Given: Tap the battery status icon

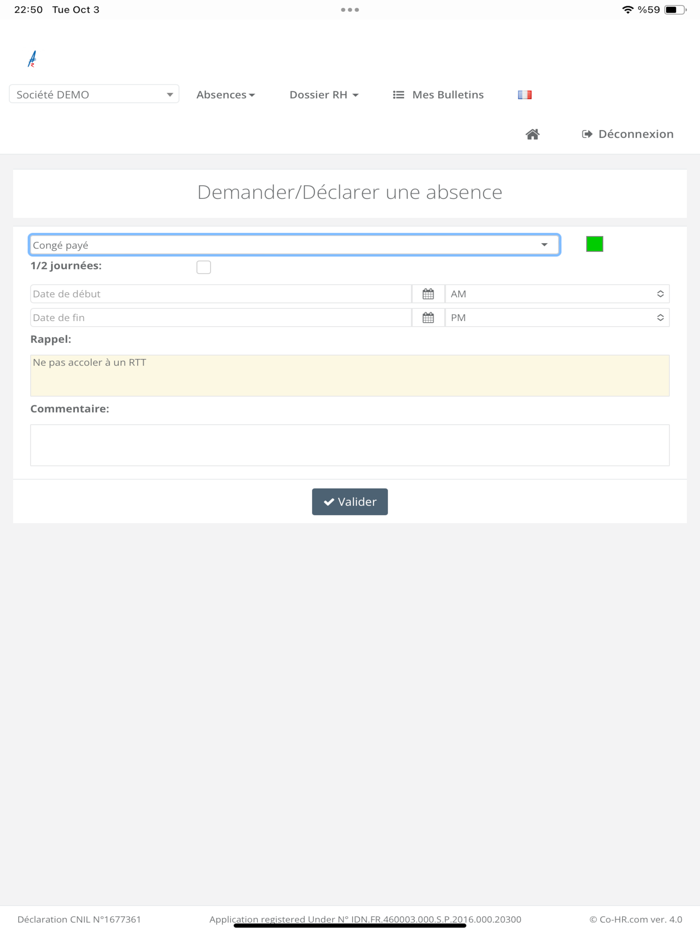Looking at the screenshot, I should coord(675,10).
